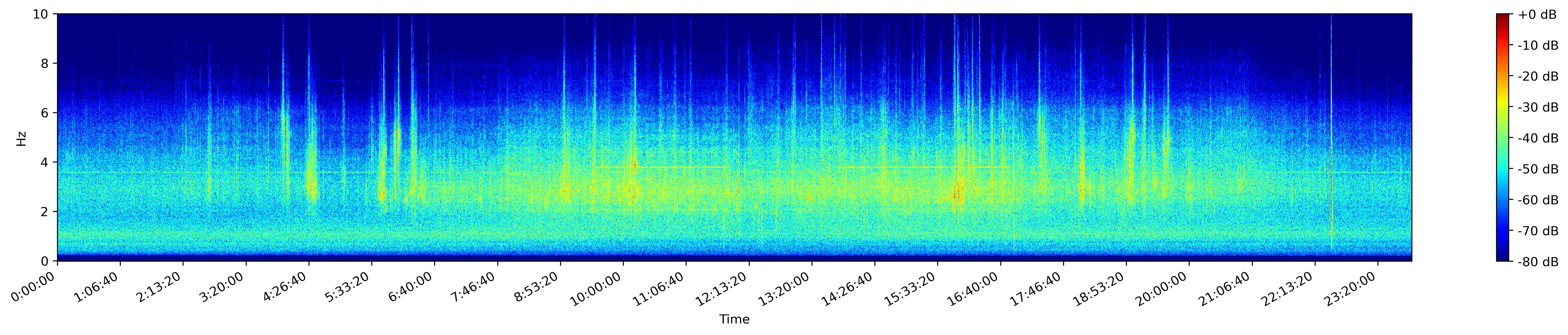Image resolution: width=1568 pixels, height=335 pixels.
Task: Click the -80 dB colorbar label
Action: (x=1538, y=262)
